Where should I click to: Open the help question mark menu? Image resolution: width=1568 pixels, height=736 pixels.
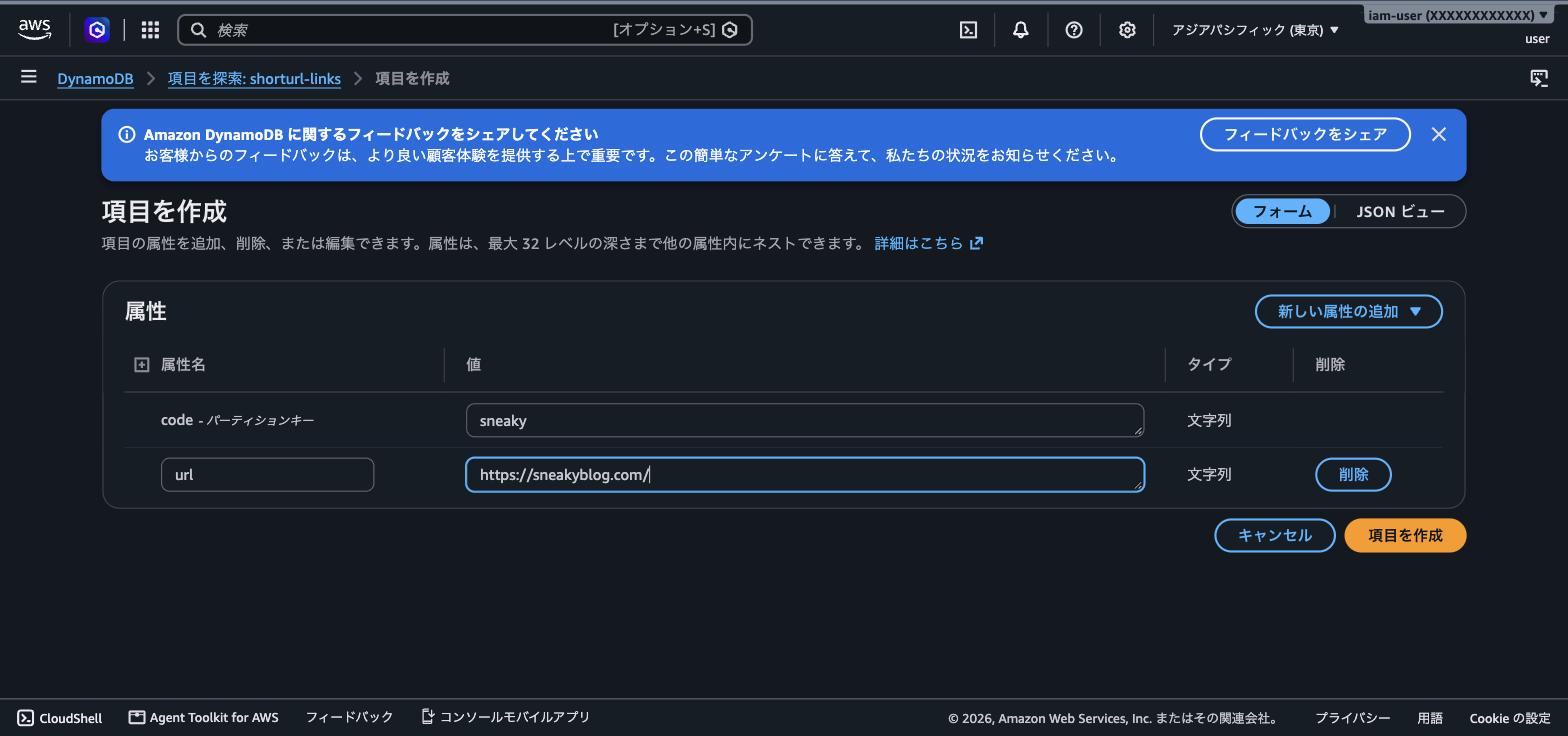coord(1073,30)
